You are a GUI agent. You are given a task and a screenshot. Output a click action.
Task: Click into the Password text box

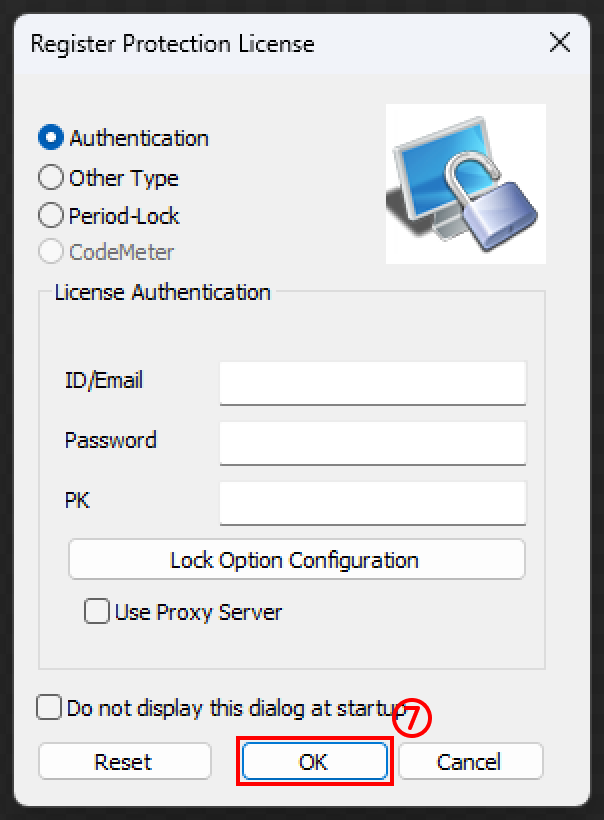pos(373,443)
